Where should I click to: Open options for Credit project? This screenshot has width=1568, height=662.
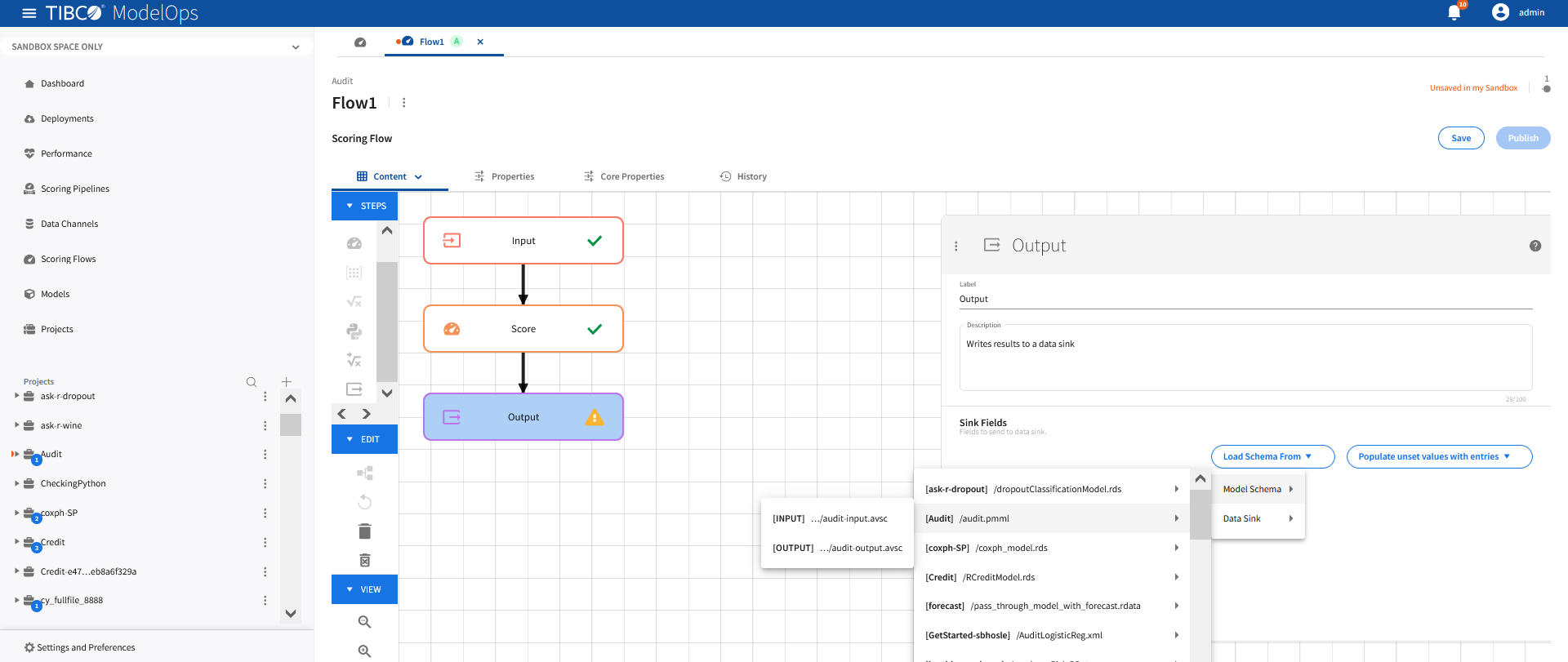point(265,543)
